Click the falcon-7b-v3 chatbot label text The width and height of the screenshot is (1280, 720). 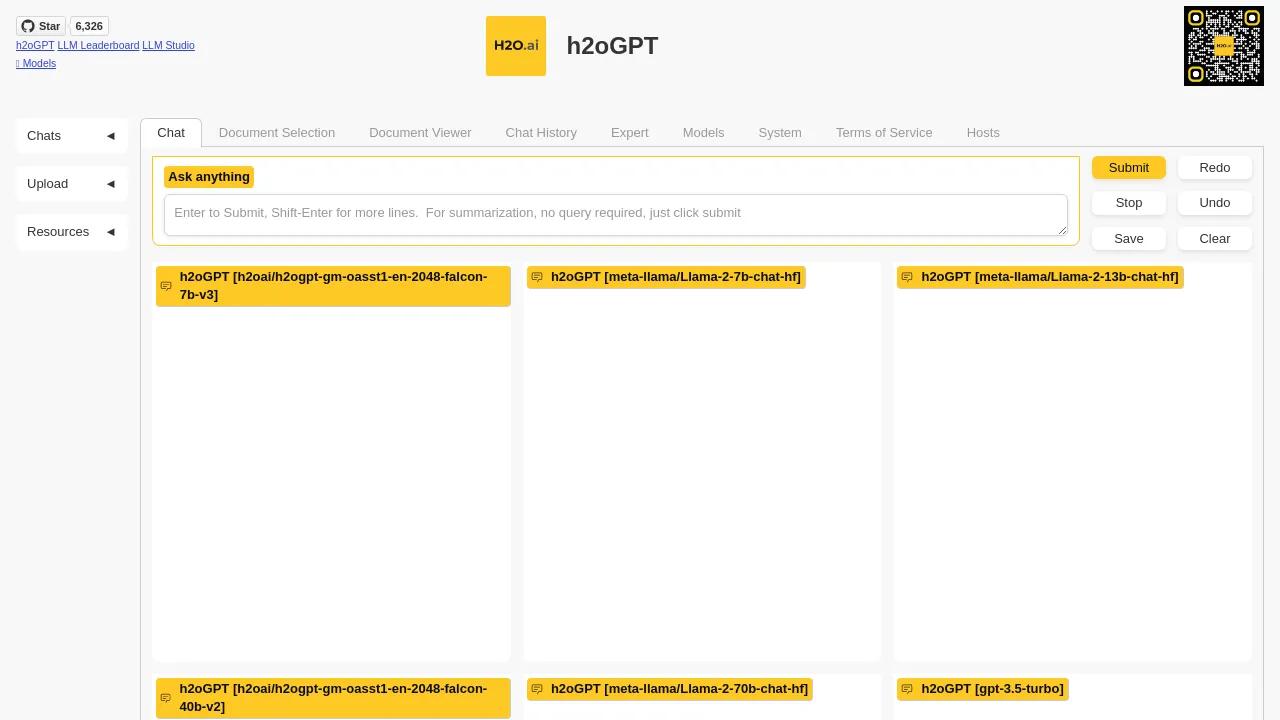(333, 286)
